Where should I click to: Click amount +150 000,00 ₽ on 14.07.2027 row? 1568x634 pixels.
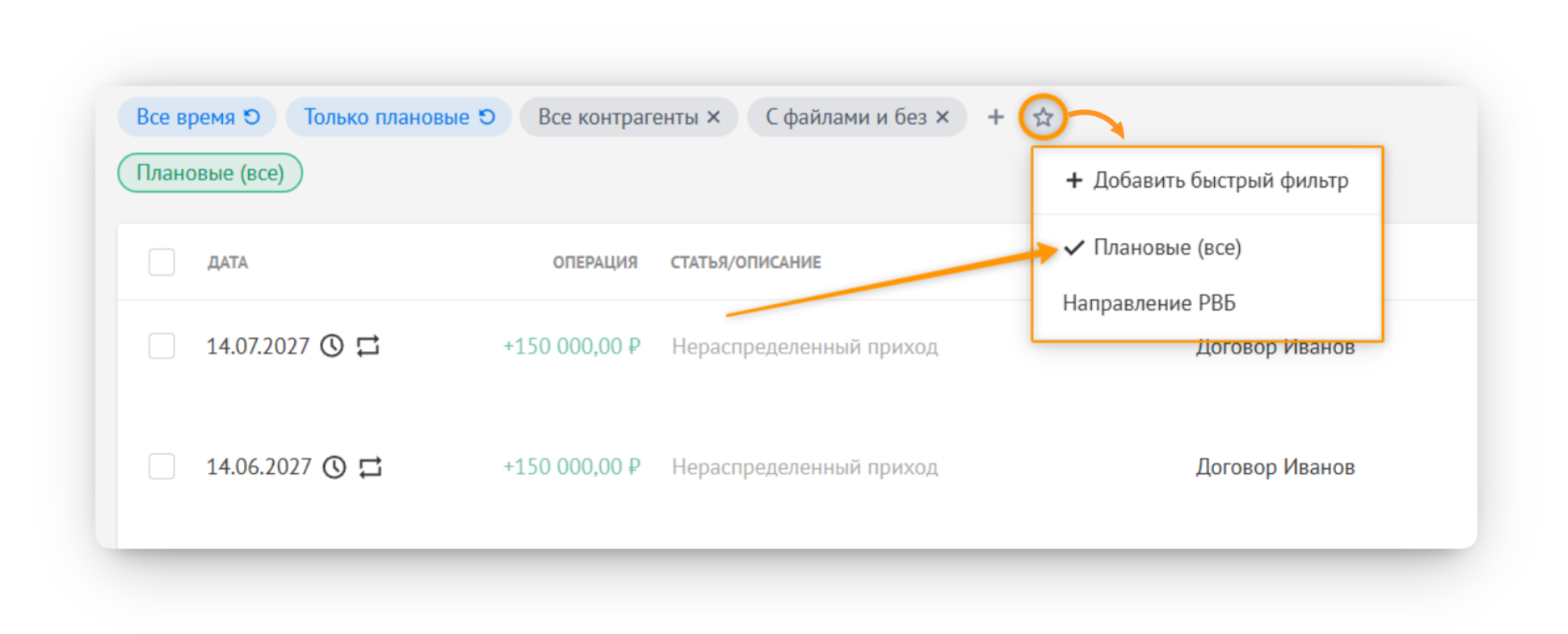pos(571,346)
